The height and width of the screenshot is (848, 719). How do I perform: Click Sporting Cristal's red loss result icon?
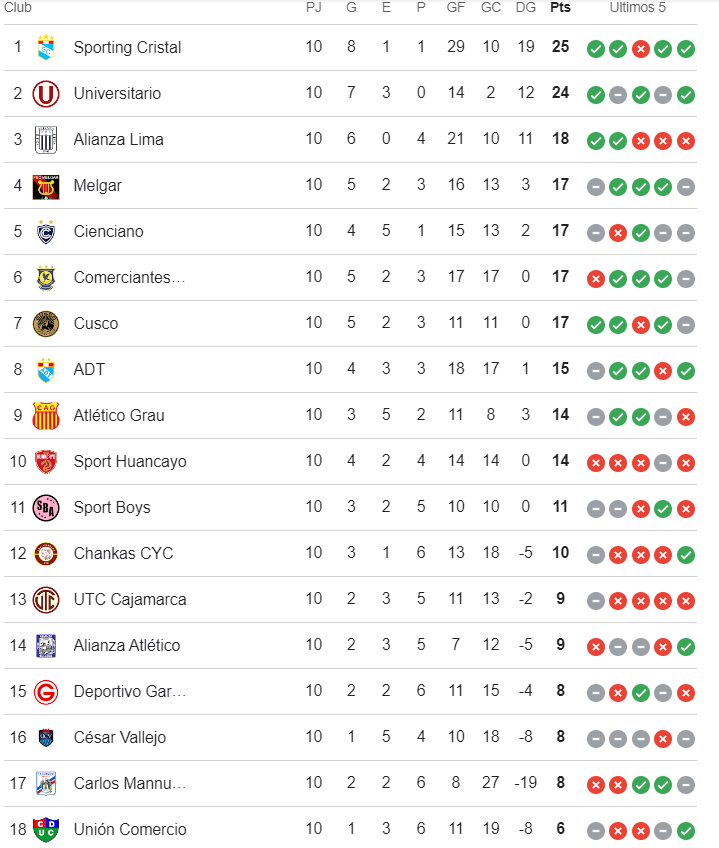coord(641,49)
